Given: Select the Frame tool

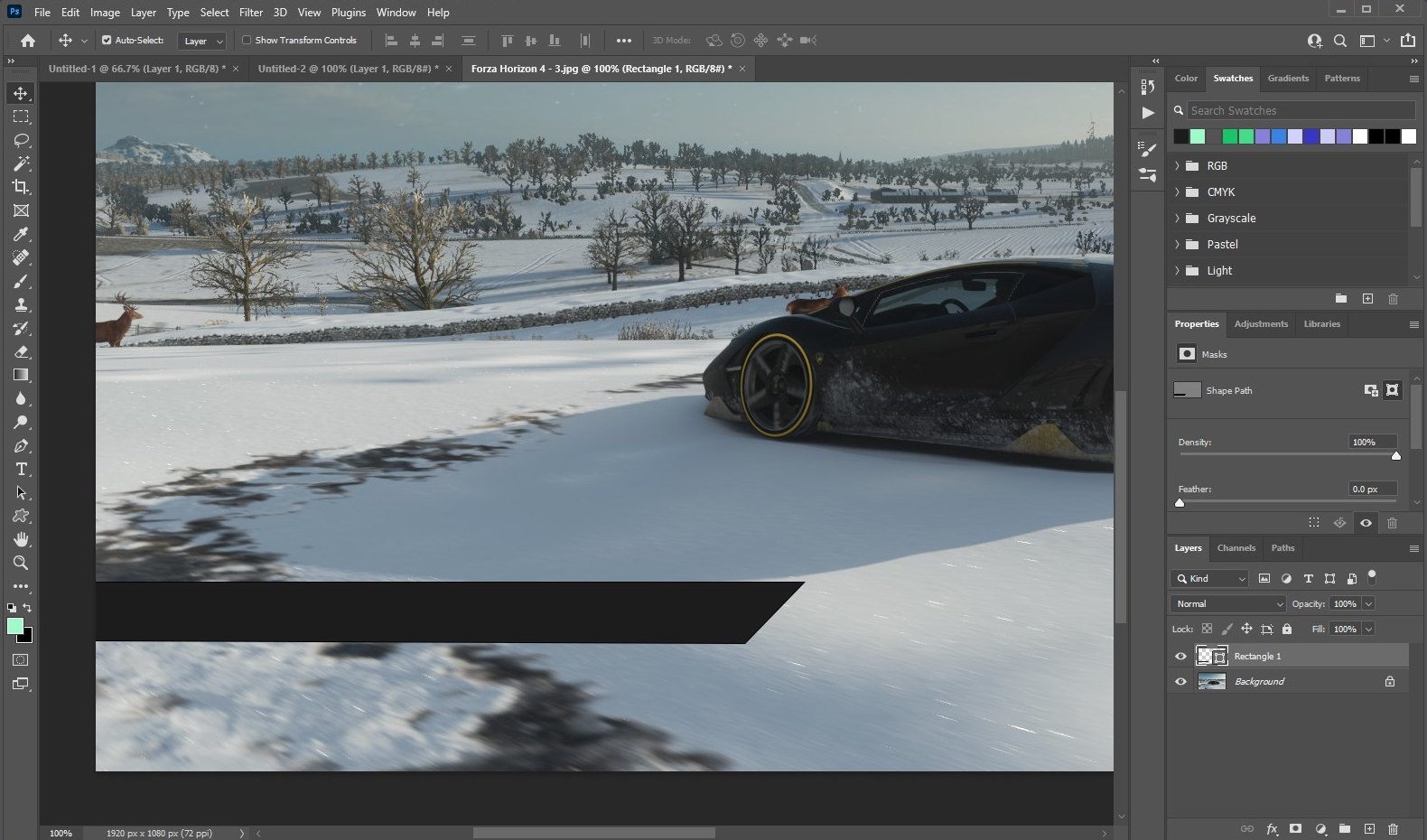Looking at the screenshot, I should [21, 210].
